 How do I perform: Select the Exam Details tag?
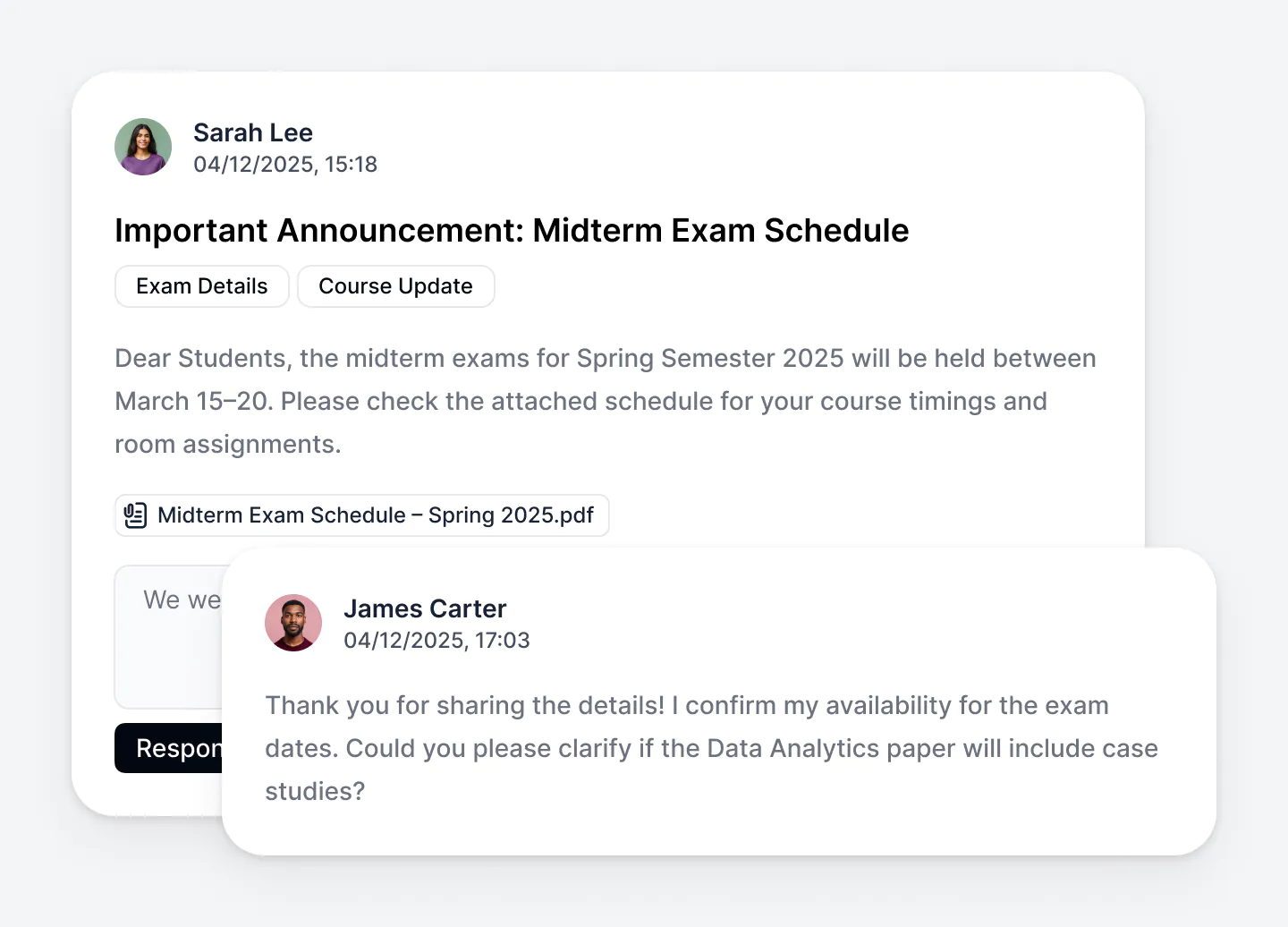202,286
